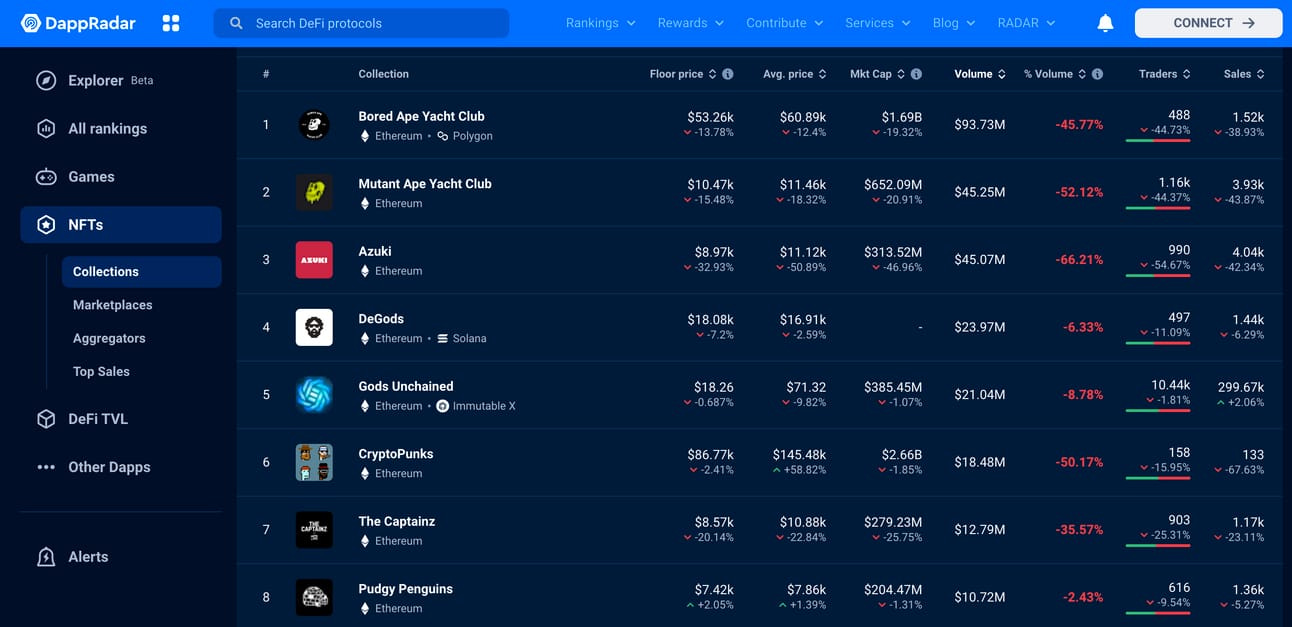Viewport: 1292px width, 627px height.
Task: Select Marketplaces in sidebar
Action: [x=113, y=305]
